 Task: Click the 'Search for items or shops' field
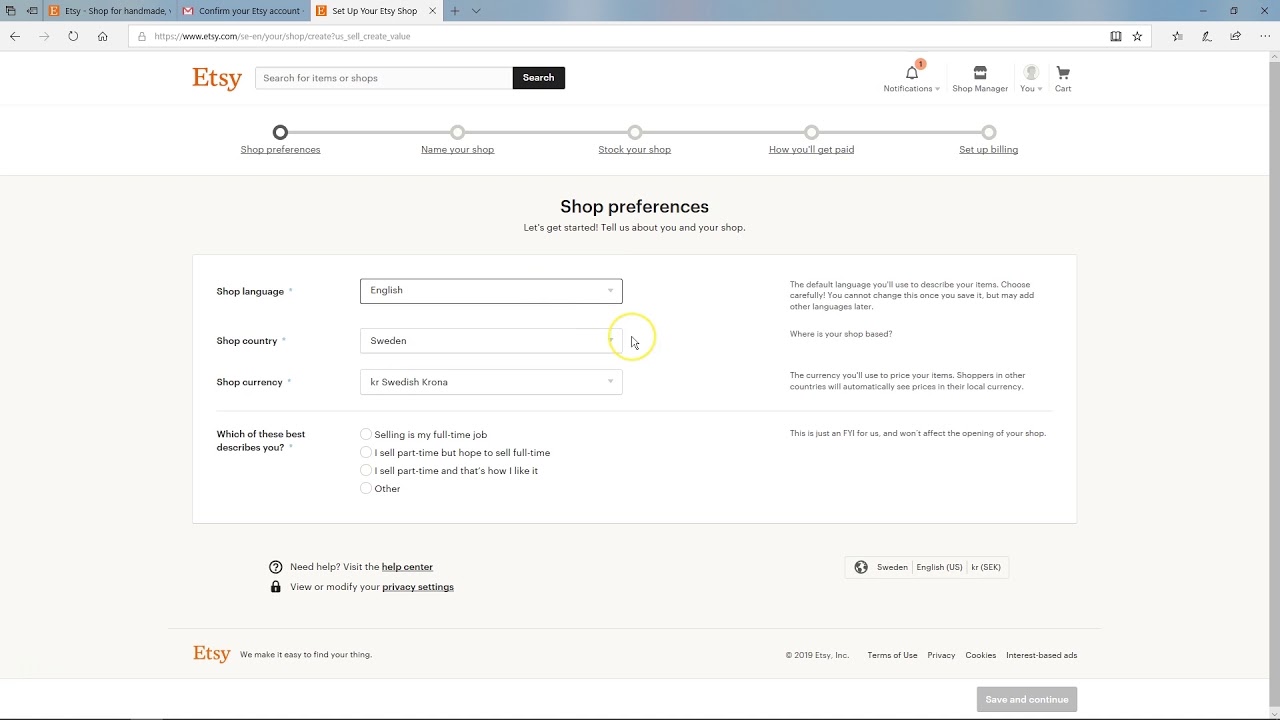(x=384, y=78)
